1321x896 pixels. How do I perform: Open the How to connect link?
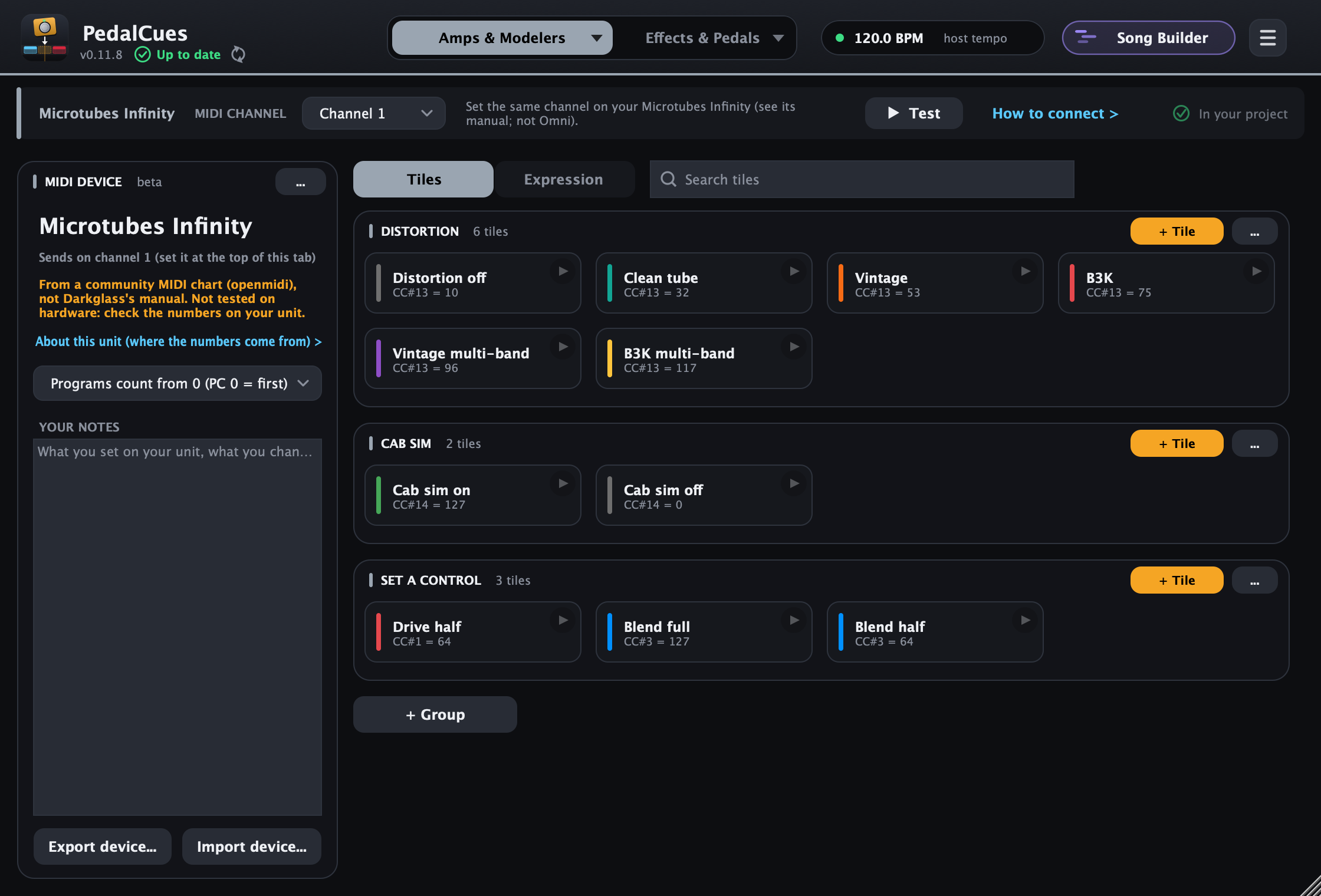pyautogui.click(x=1055, y=114)
